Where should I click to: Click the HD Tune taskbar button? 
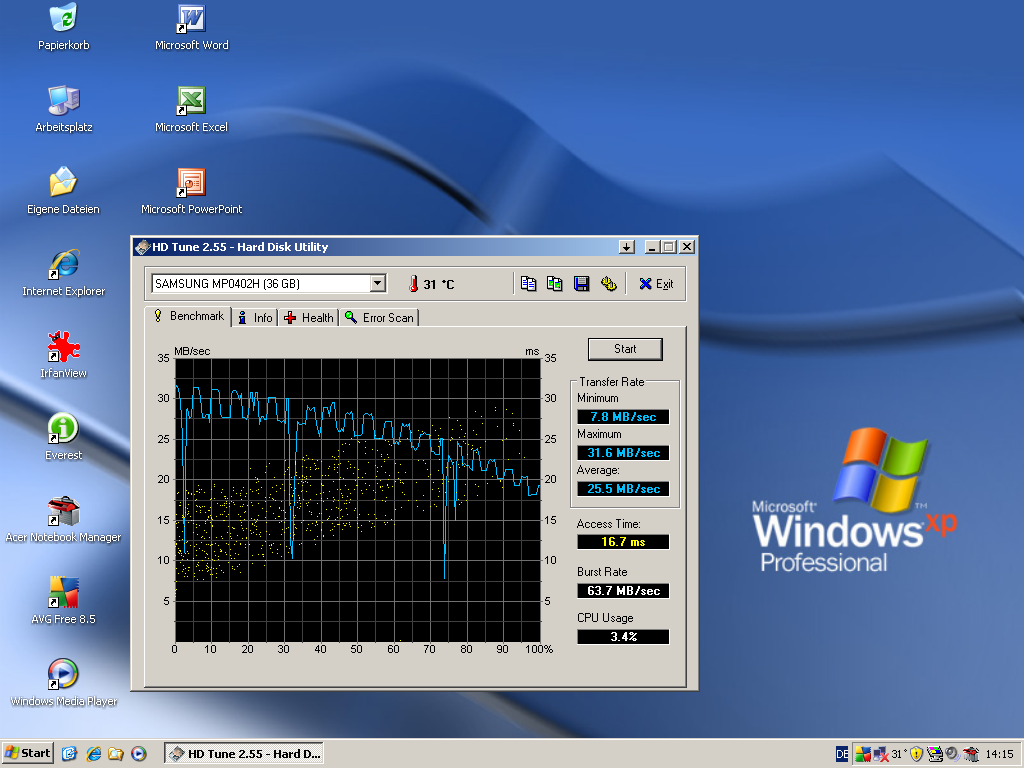243,753
